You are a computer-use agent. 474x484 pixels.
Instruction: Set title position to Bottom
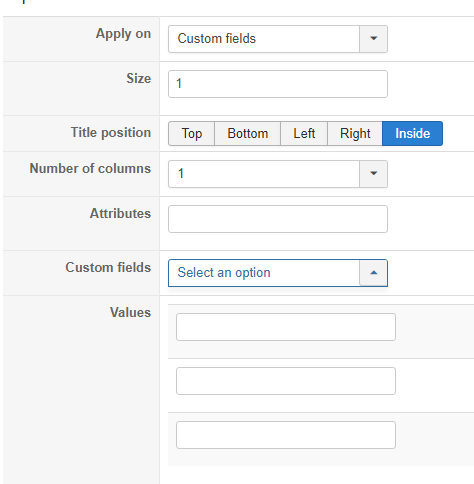click(247, 133)
